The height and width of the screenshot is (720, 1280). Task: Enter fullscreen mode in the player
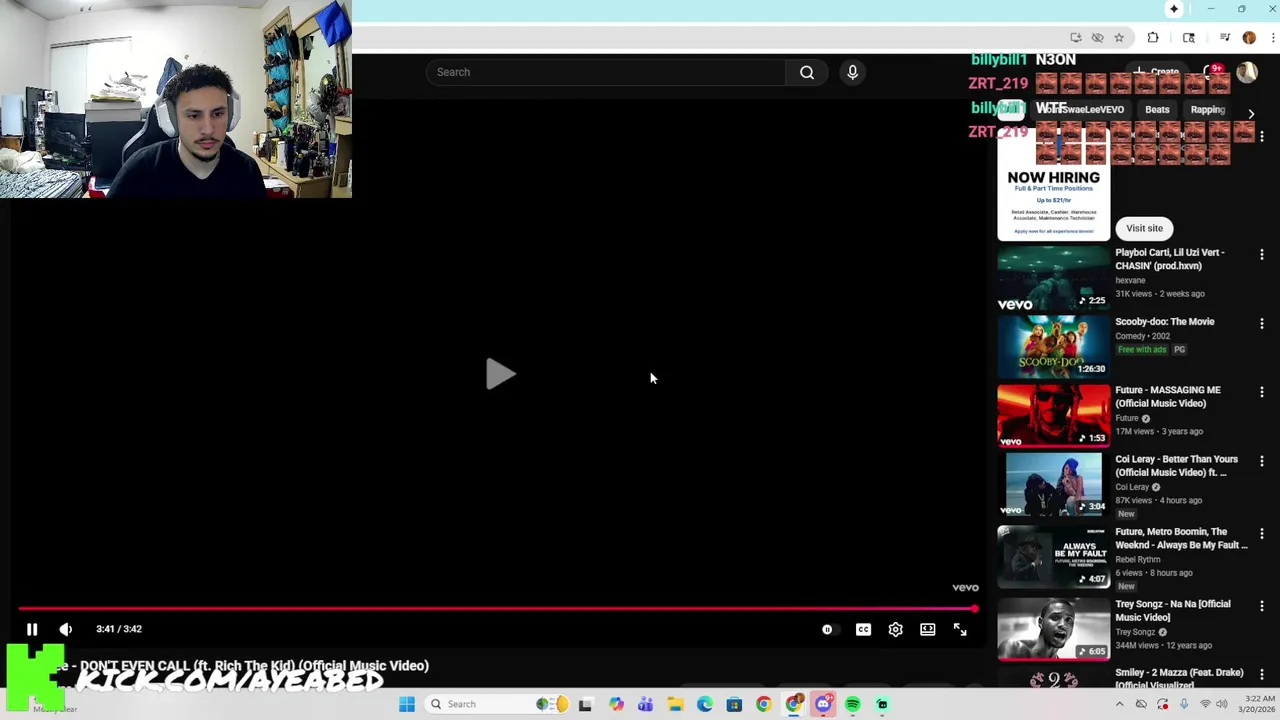pos(960,630)
